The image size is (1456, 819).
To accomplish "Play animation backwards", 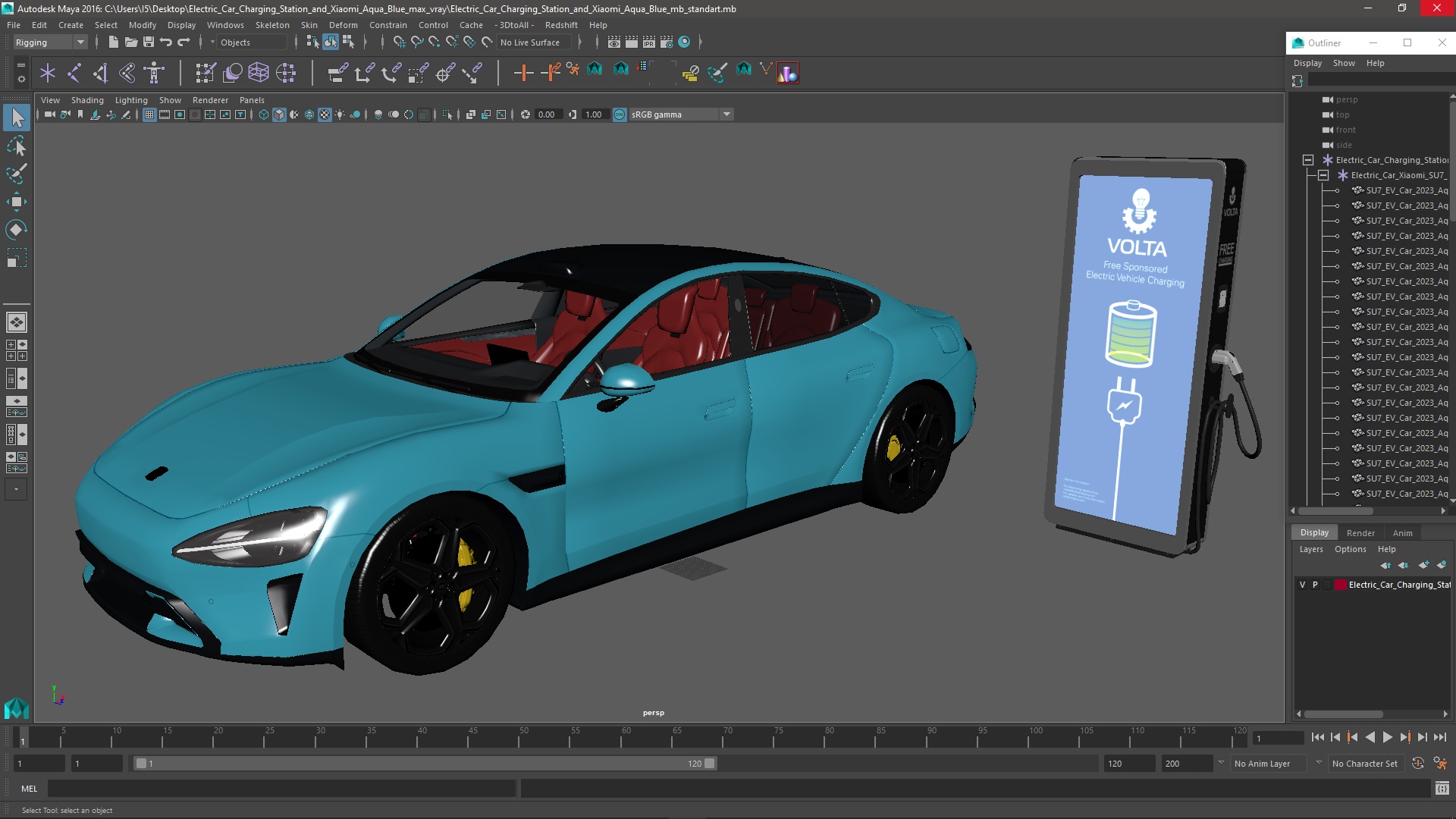I will point(1370,737).
